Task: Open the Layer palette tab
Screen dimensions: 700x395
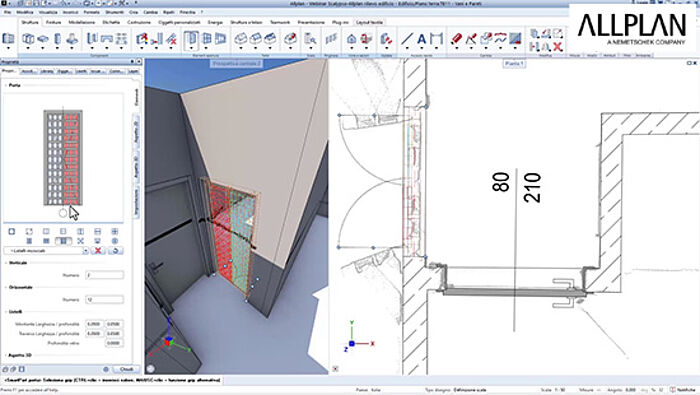Action: pos(133,71)
